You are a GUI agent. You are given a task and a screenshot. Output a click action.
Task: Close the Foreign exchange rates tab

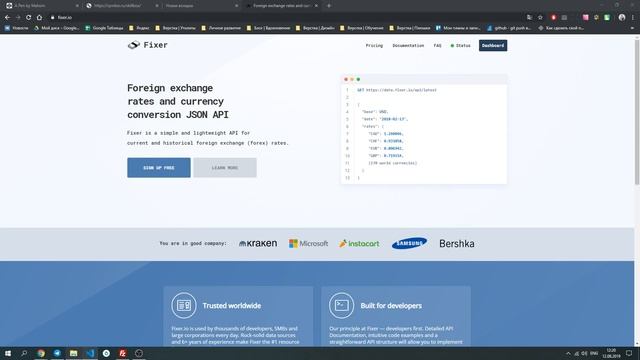tap(316, 6)
